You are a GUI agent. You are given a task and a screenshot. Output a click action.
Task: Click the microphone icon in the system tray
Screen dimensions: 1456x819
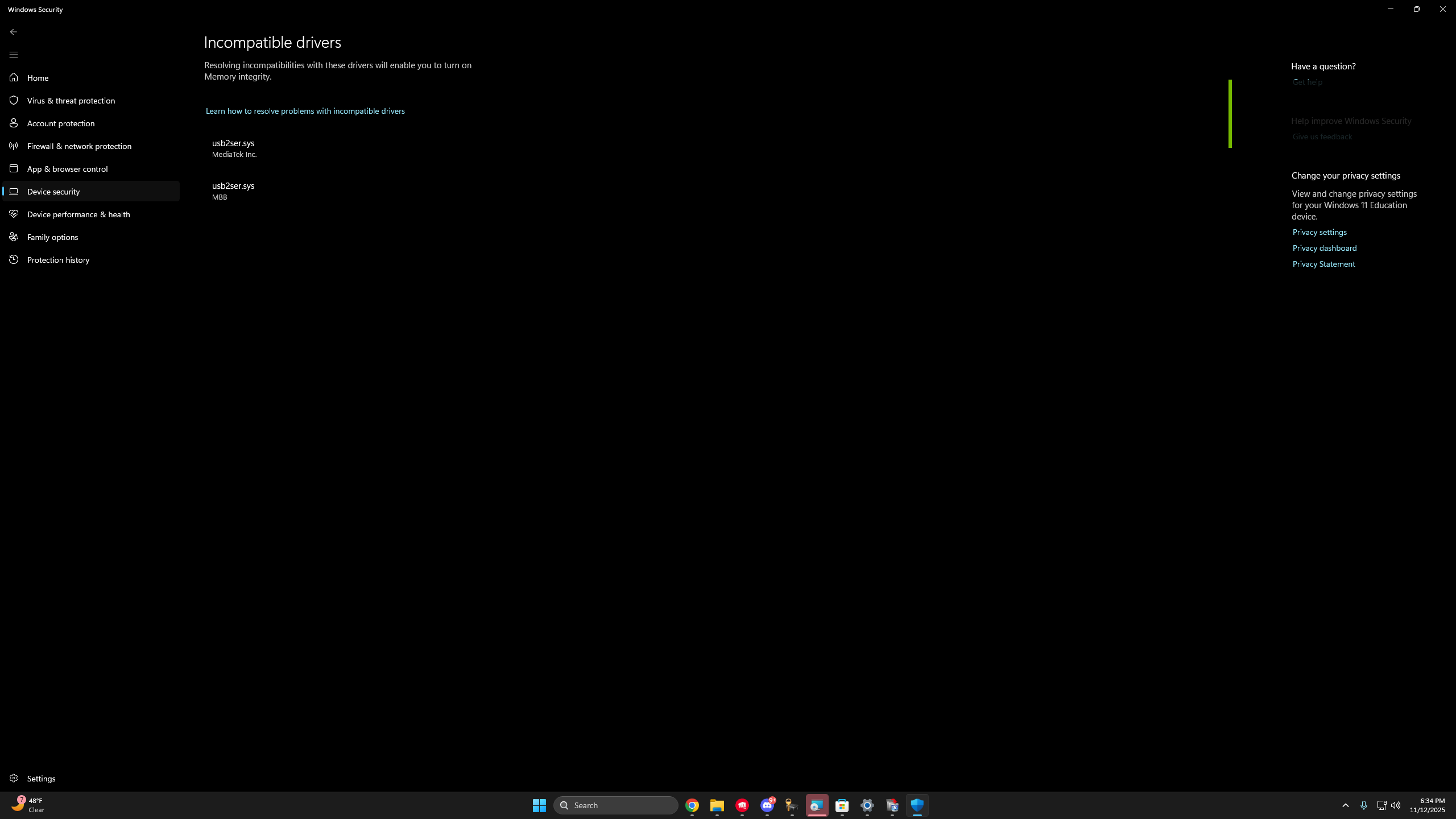[1364, 805]
